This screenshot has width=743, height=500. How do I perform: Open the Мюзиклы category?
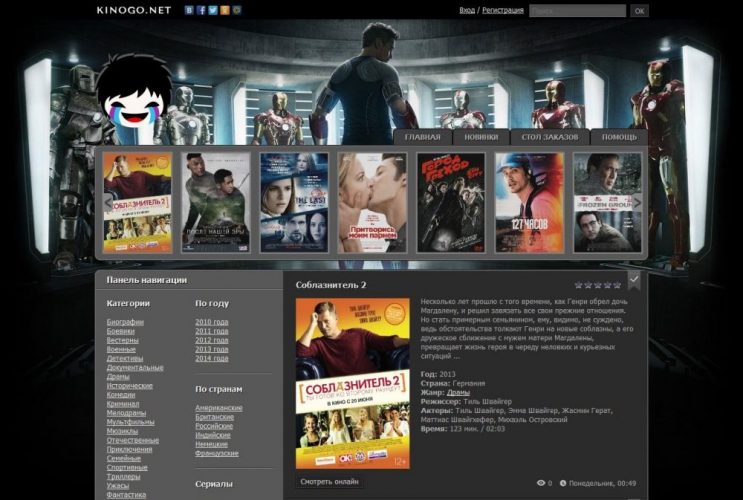pyautogui.click(x=122, y=431)
